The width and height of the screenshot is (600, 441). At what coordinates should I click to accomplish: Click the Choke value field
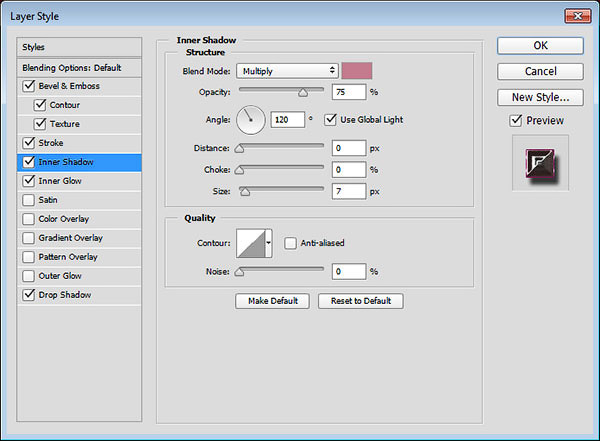[x=349, y=170]
